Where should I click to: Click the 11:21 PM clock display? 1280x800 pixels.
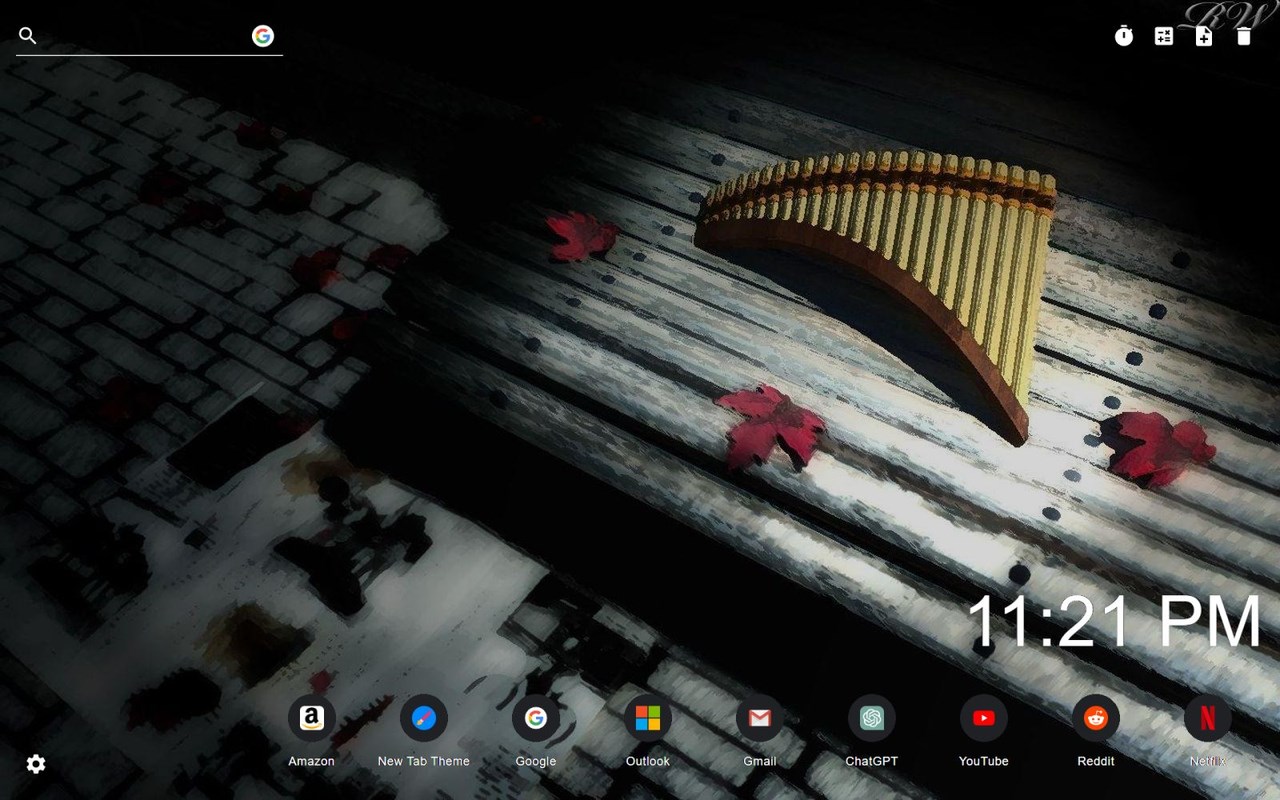(1115, 622)
